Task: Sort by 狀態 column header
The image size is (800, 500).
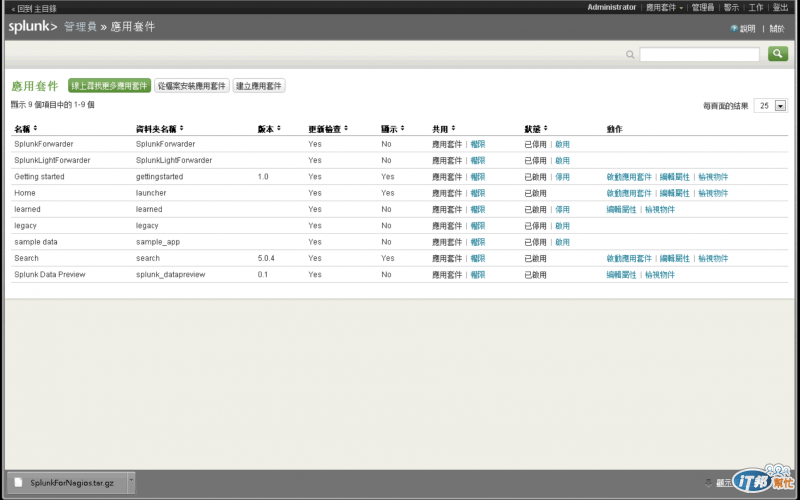Action: (x=536, y=129)
